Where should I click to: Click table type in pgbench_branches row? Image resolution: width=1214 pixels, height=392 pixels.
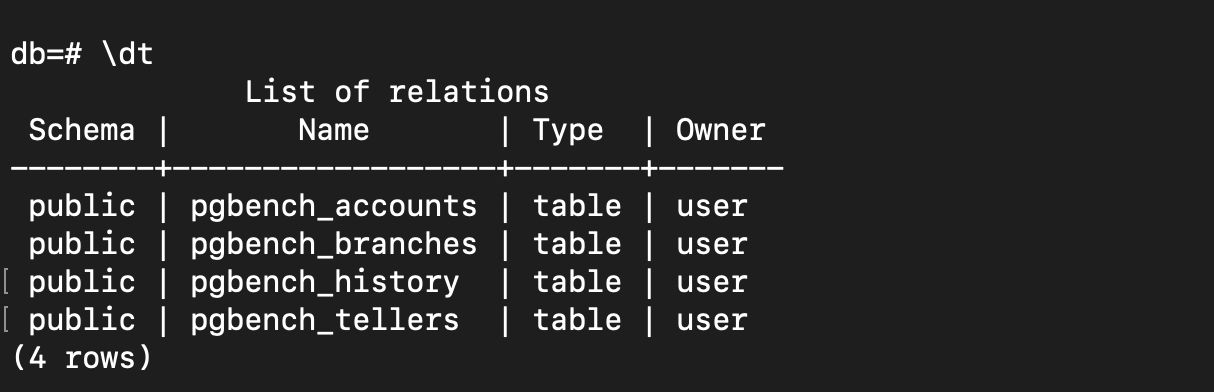(x=577, y=244)
